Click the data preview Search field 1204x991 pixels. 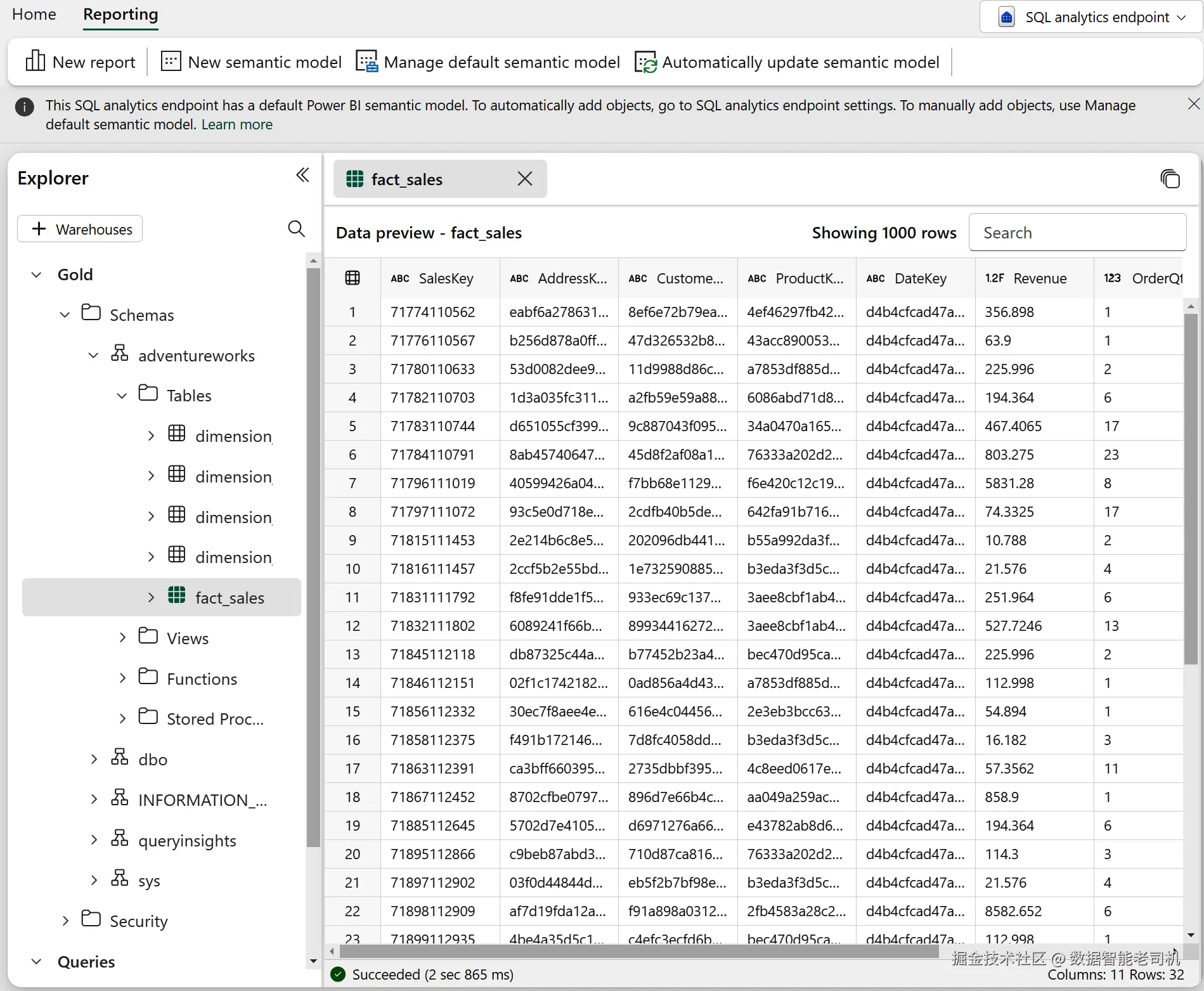1077,233
